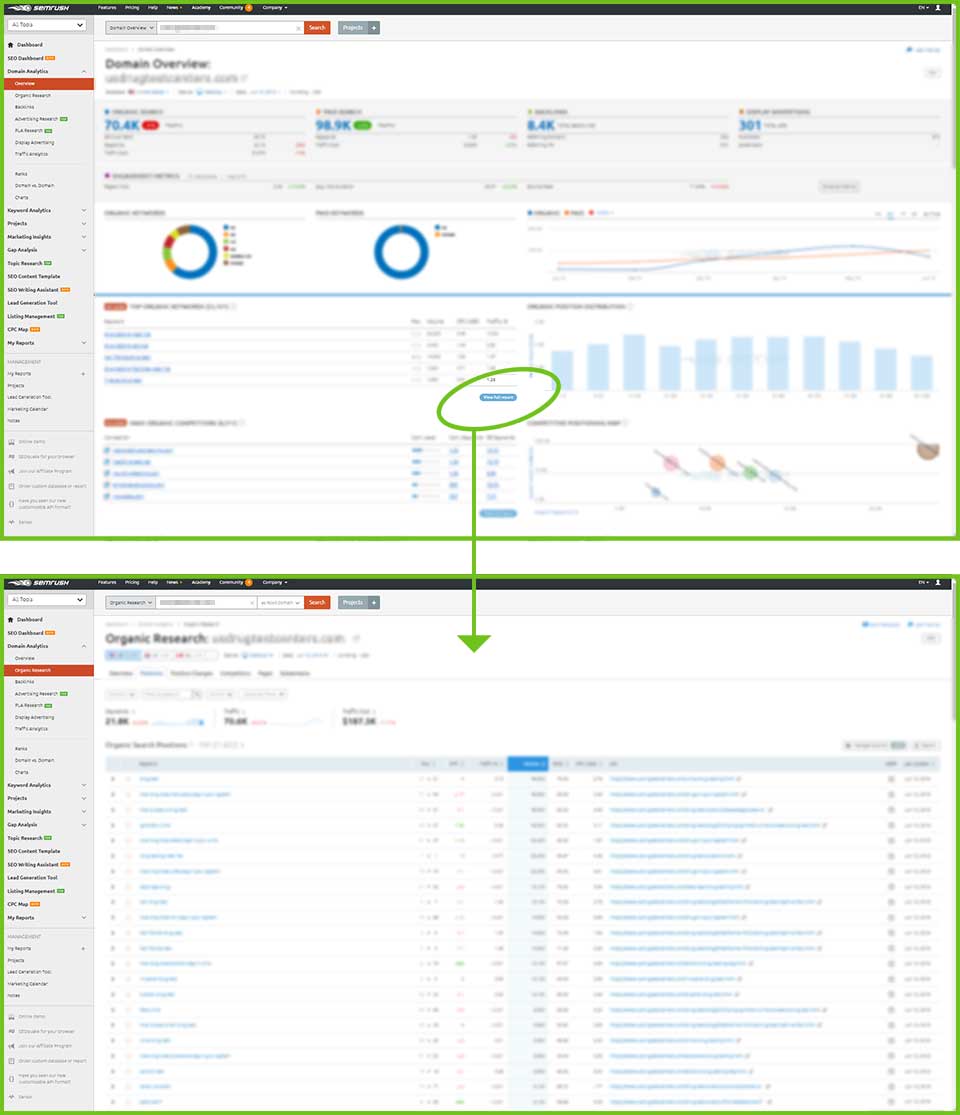The height and width of the screenshot is (1115, 960).
Task: Expand Keyword Analytics in Domain Overview sidebar
Action: pos(84,210)
